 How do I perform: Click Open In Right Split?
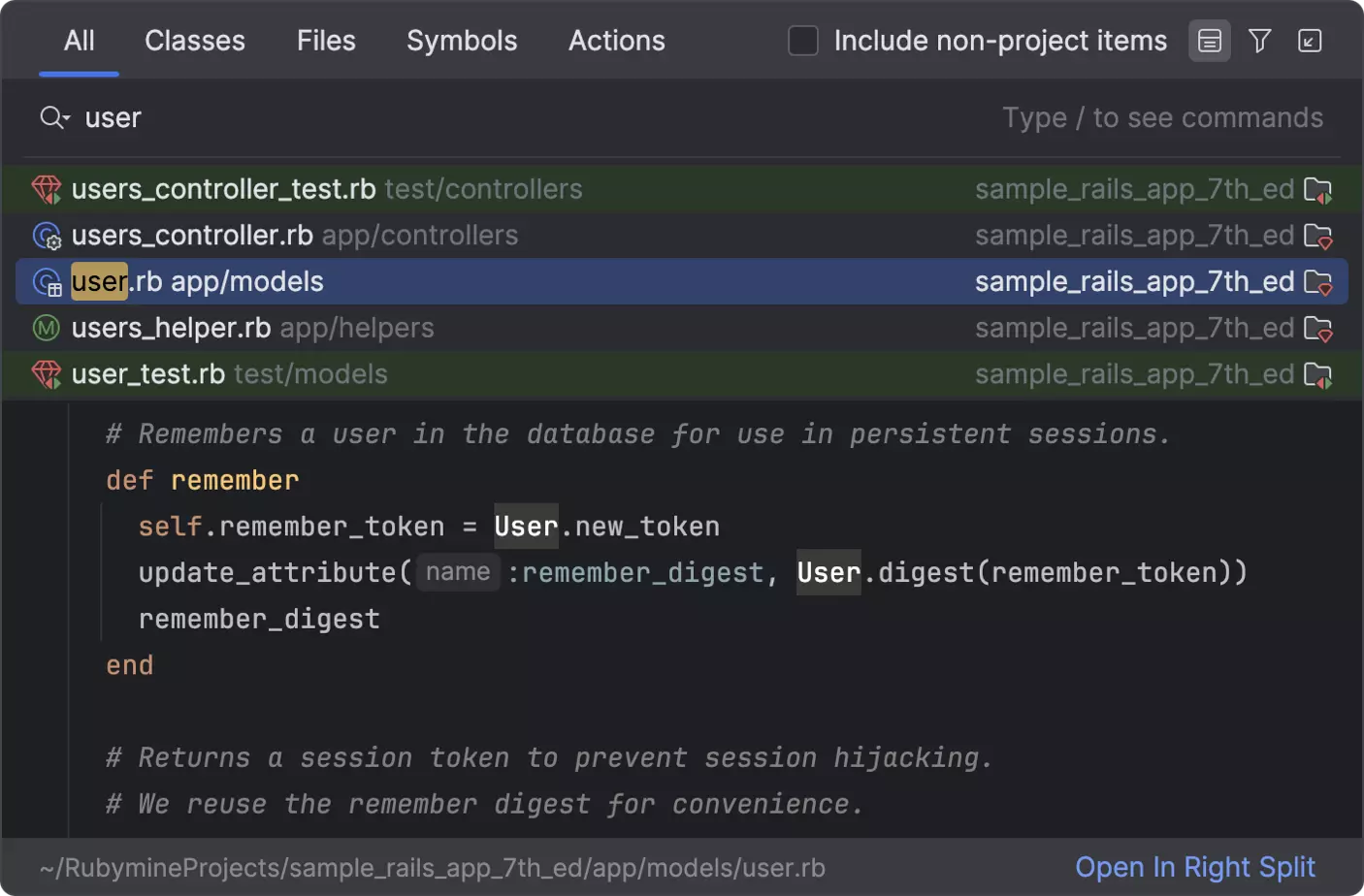(1195, 866)
